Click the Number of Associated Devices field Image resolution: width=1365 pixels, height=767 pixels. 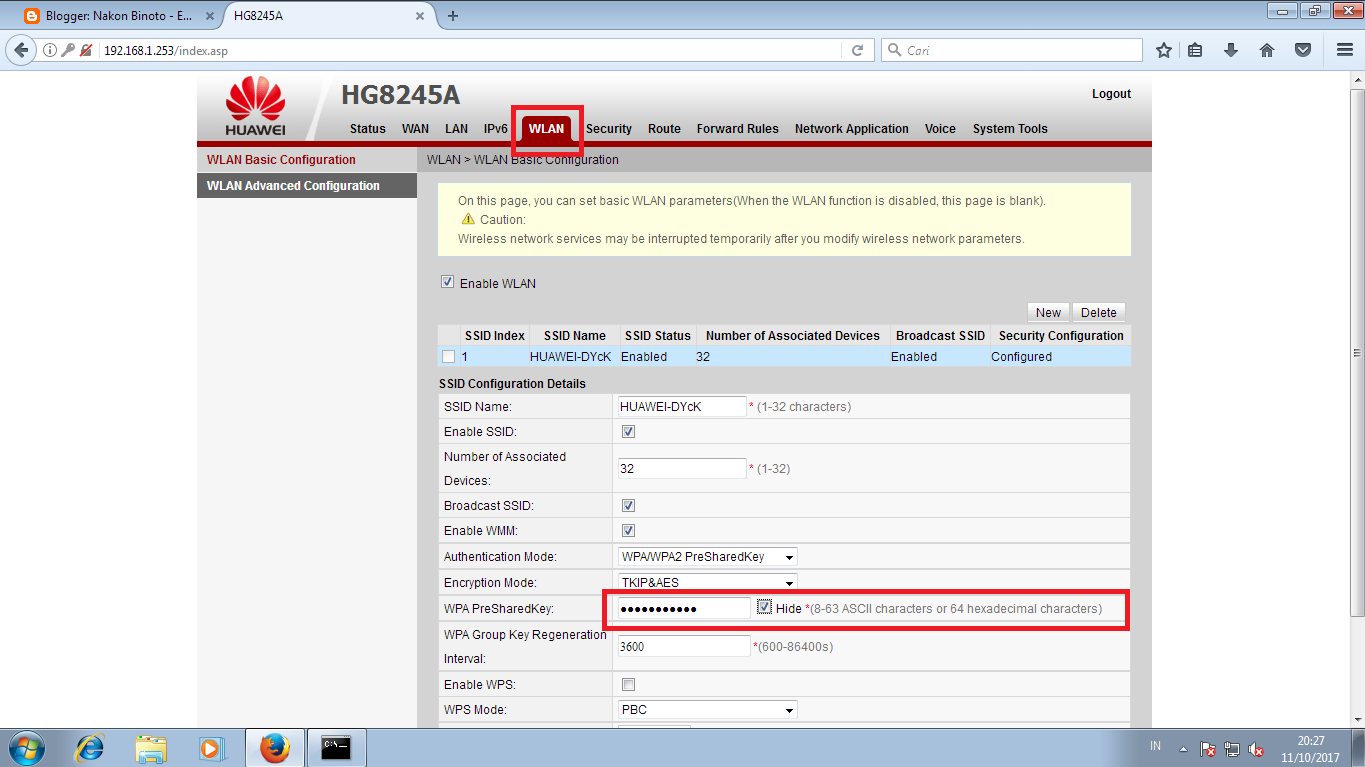tap(682, 468)
